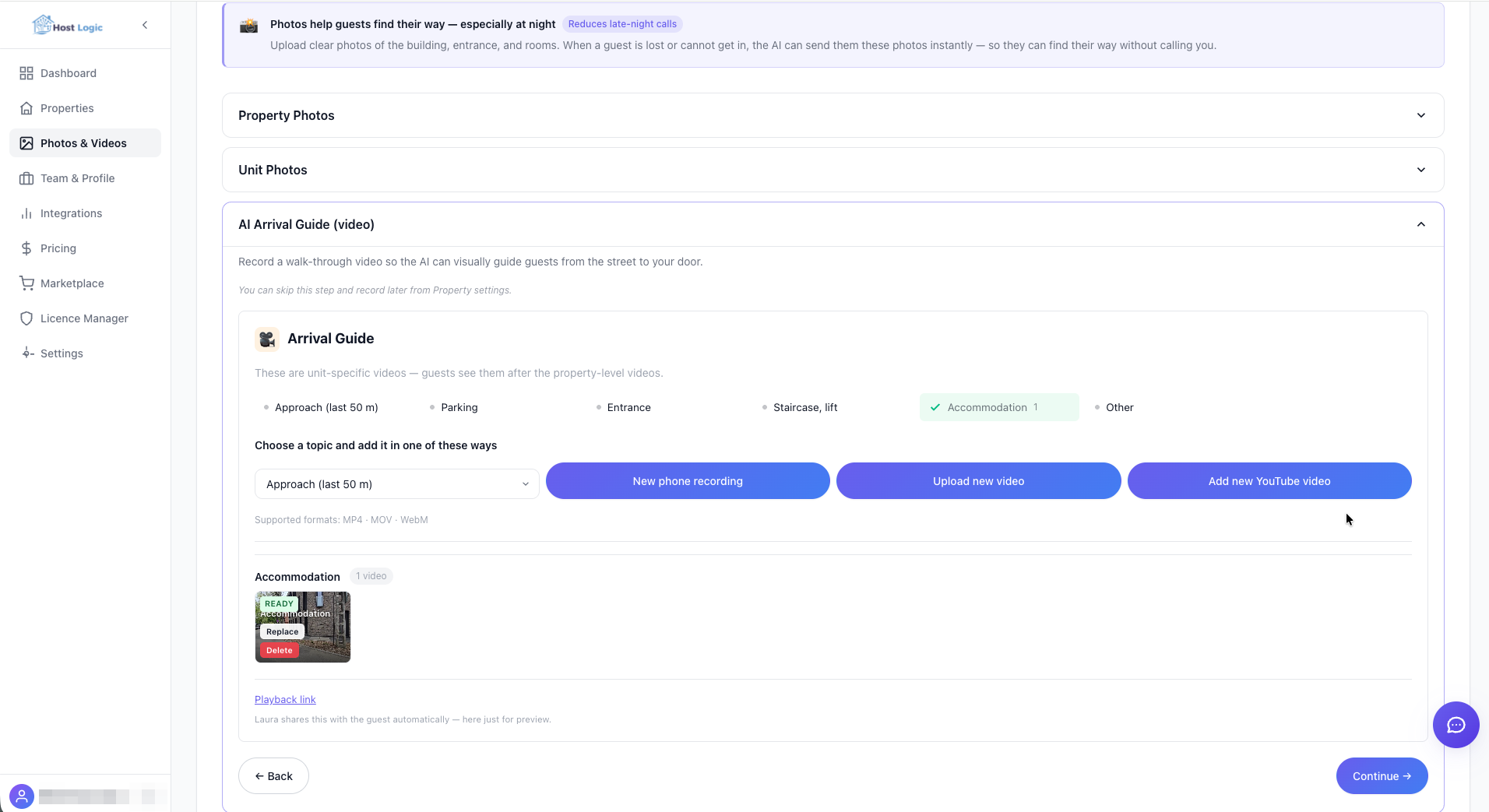Navigate to Marketplace
The height and width of the screenshot is (812, 1489).
86,283
